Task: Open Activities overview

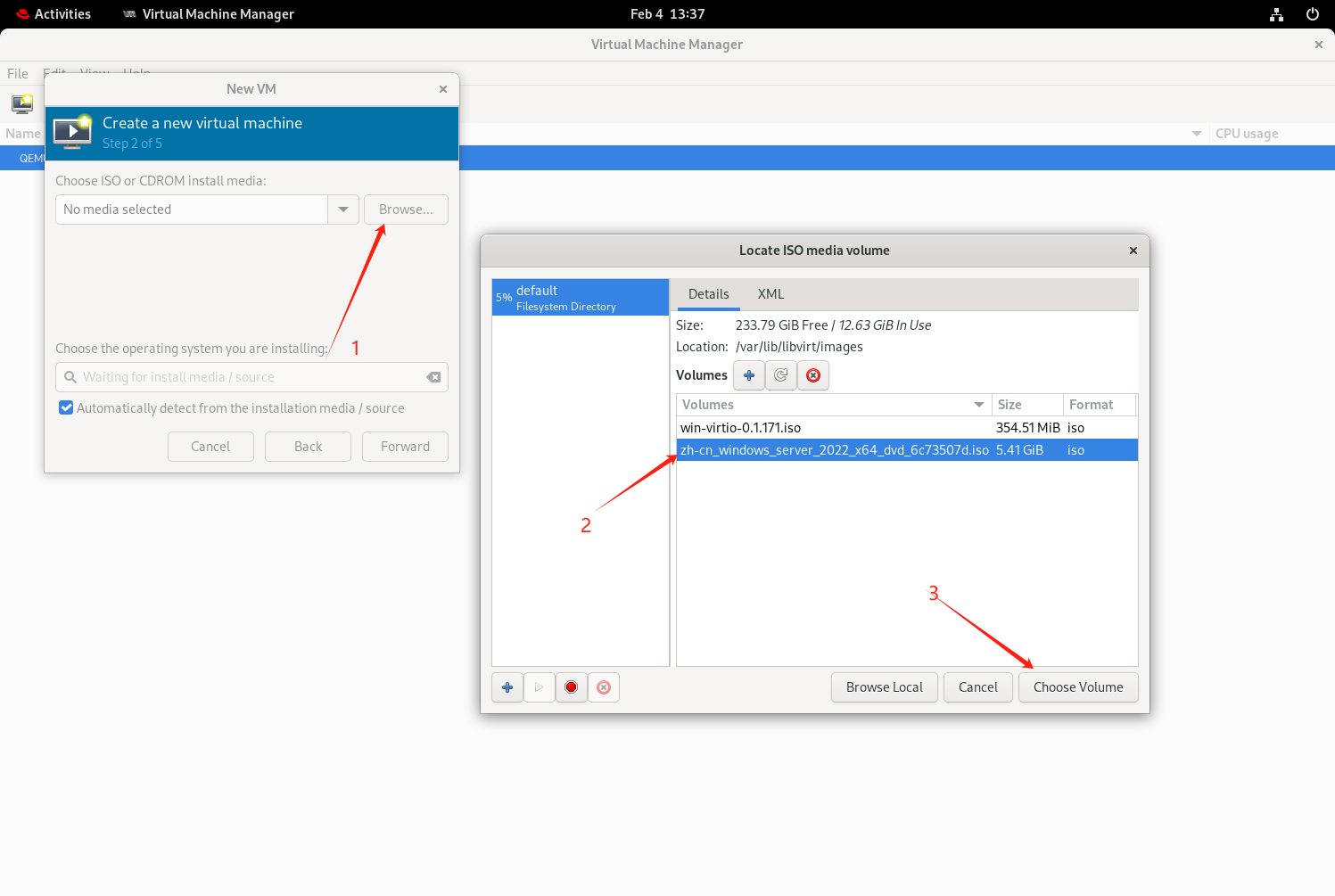Action: pos(54,14)
